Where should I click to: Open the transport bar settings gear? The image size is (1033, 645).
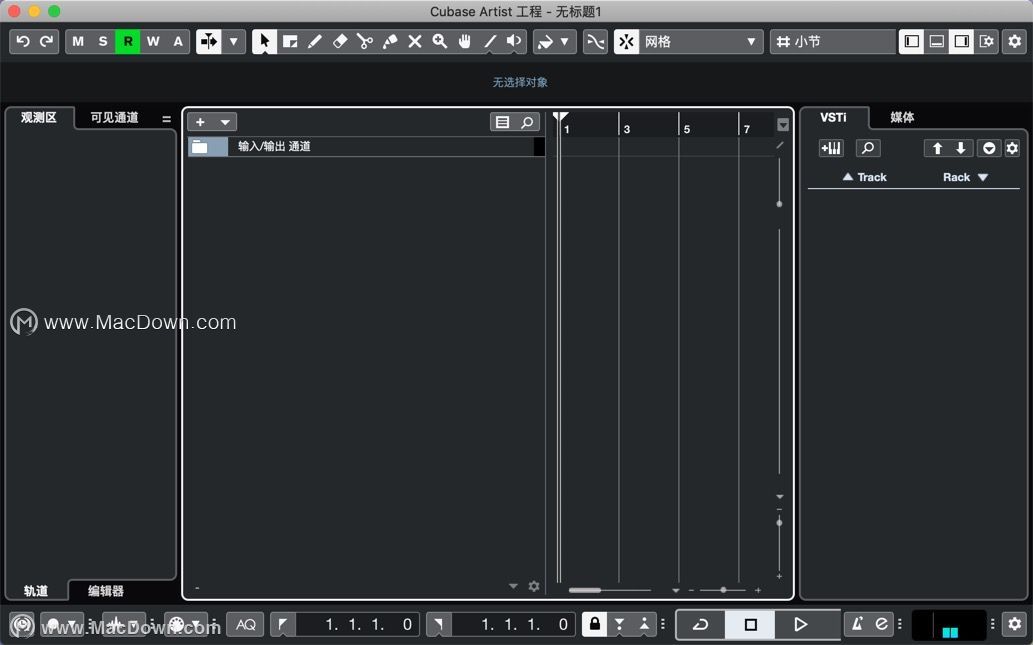1015,624
